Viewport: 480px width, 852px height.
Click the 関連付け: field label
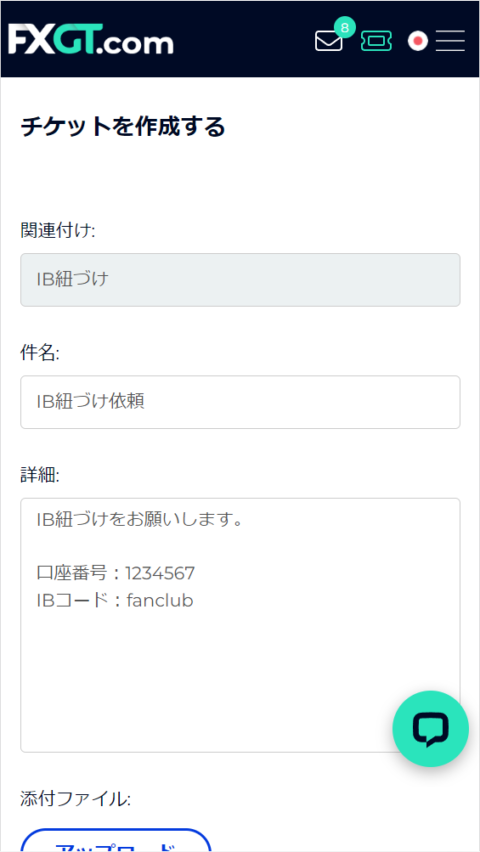pyautogui.click(x=58, y=231)
